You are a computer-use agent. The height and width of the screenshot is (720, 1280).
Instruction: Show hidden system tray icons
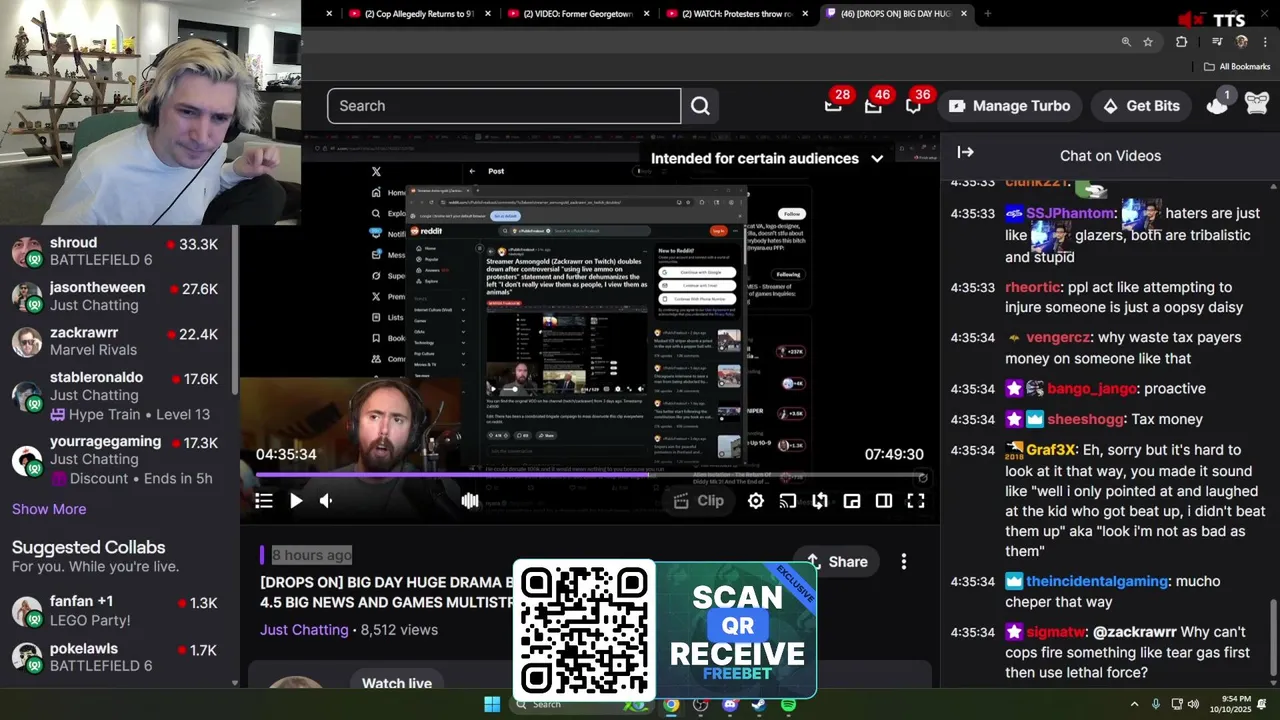1135,704
